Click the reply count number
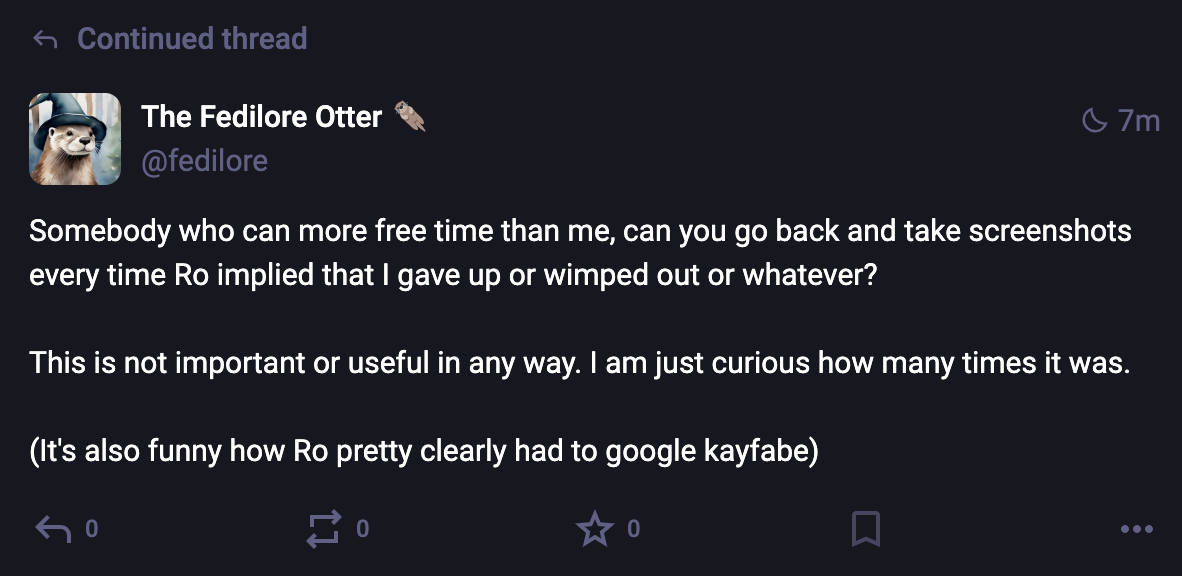 [91, 528]
